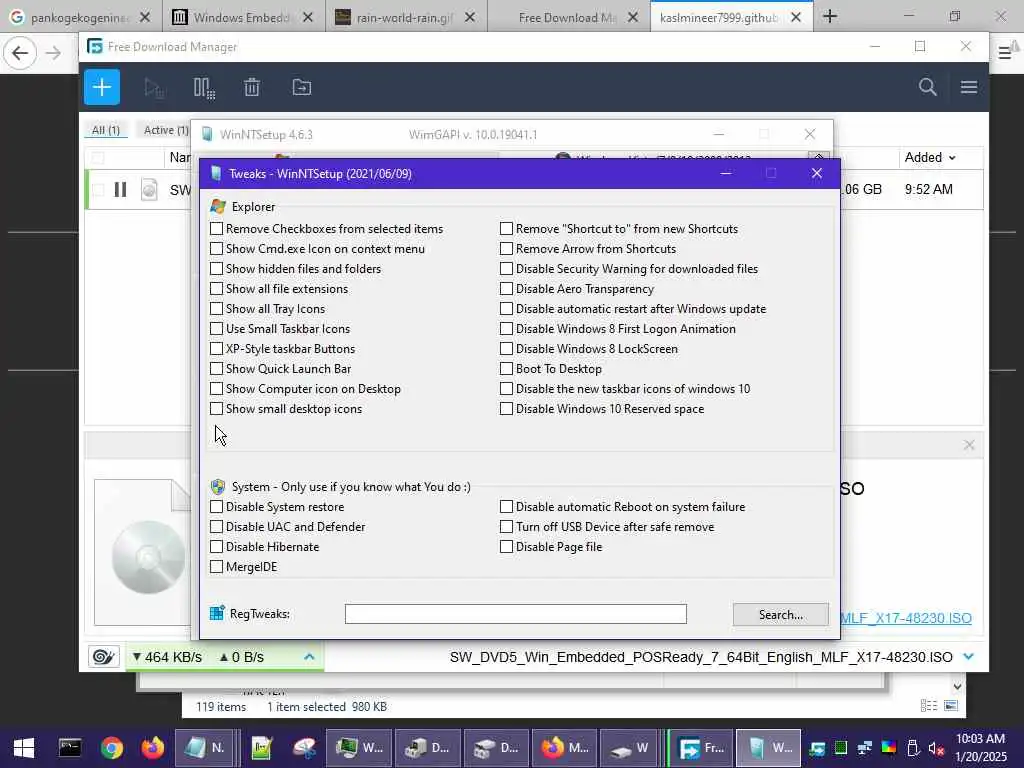The height and width of the screenshot is (768, 1024).
Task: Enable Remove Checkboxes from selected items
Action: [x=216, y=229]
